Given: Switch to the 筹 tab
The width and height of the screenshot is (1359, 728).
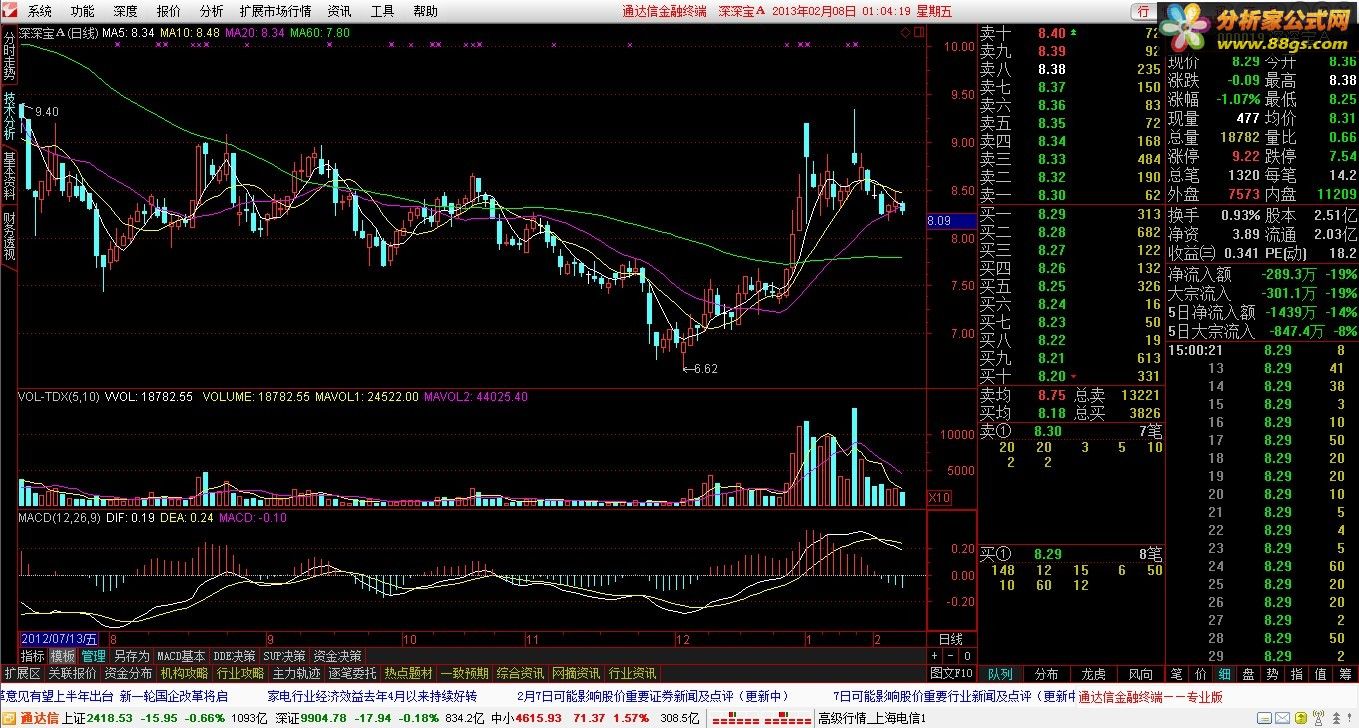Looking at the screenshot, I should (1344, 674).
